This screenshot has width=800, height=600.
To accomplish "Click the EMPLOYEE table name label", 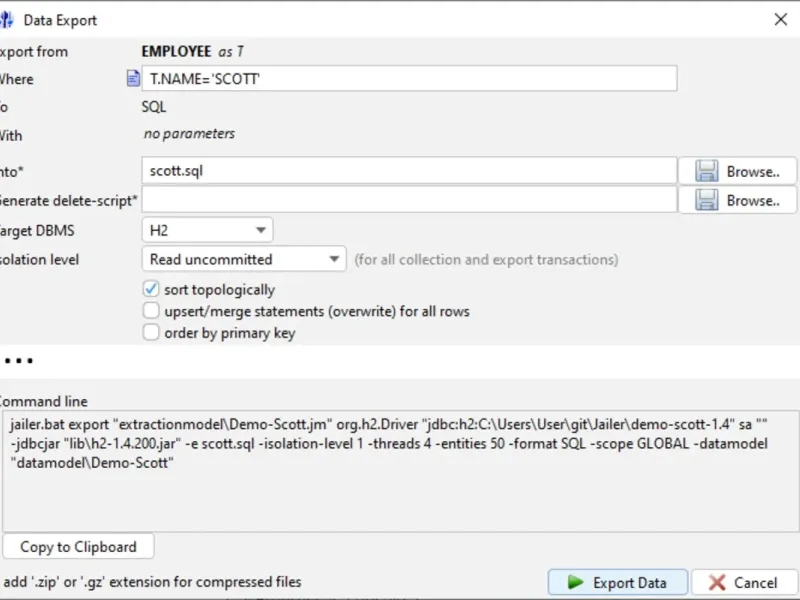I will (176, 51).
